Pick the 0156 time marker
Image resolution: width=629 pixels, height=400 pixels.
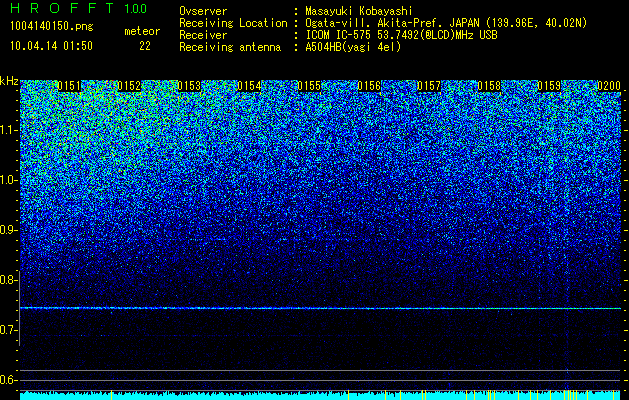pos(369,86)
